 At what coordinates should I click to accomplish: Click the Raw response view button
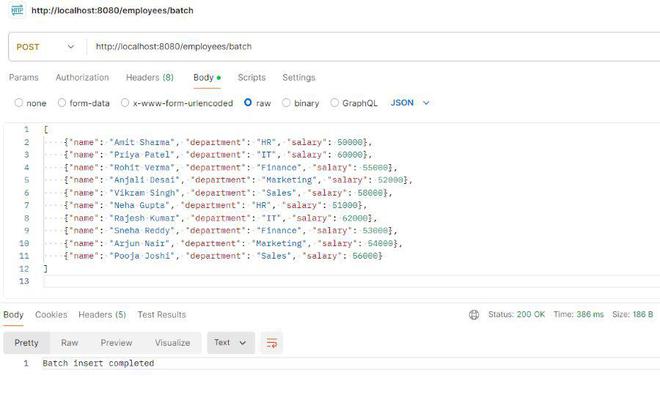click(x=69, y=343)
